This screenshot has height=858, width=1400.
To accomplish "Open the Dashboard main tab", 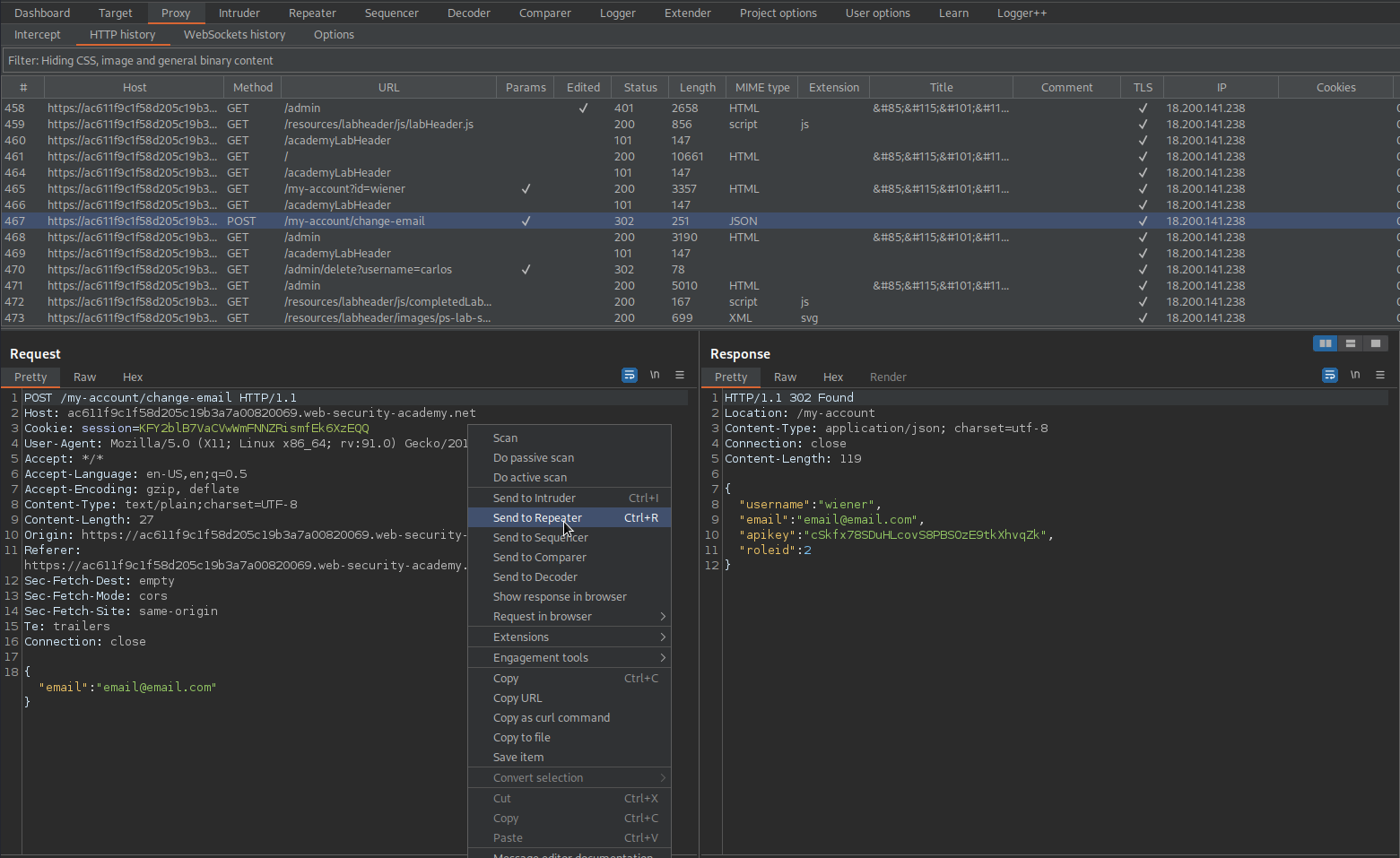I will point(42,13).
